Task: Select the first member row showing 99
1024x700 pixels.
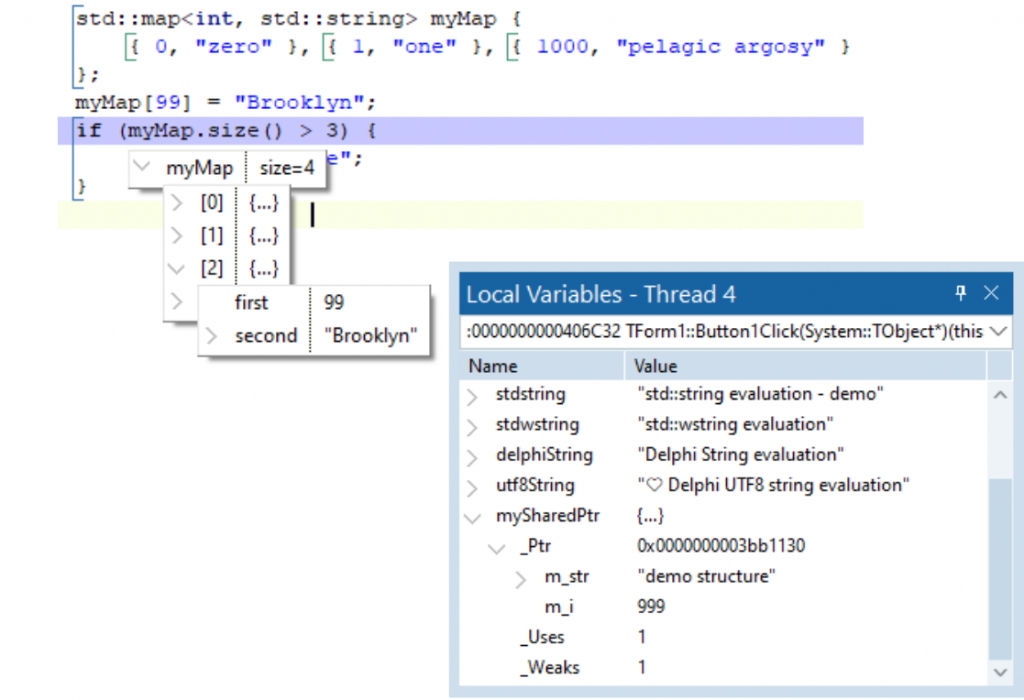Action: [x=313, y=302]
